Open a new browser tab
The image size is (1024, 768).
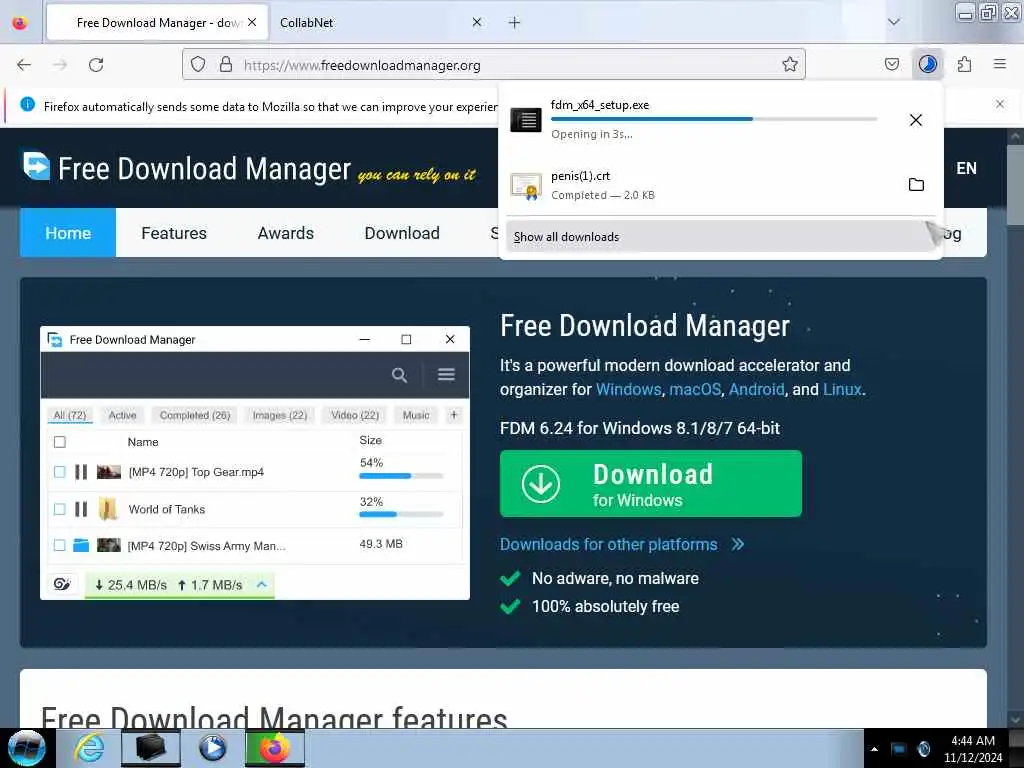(x=515, y=23)
